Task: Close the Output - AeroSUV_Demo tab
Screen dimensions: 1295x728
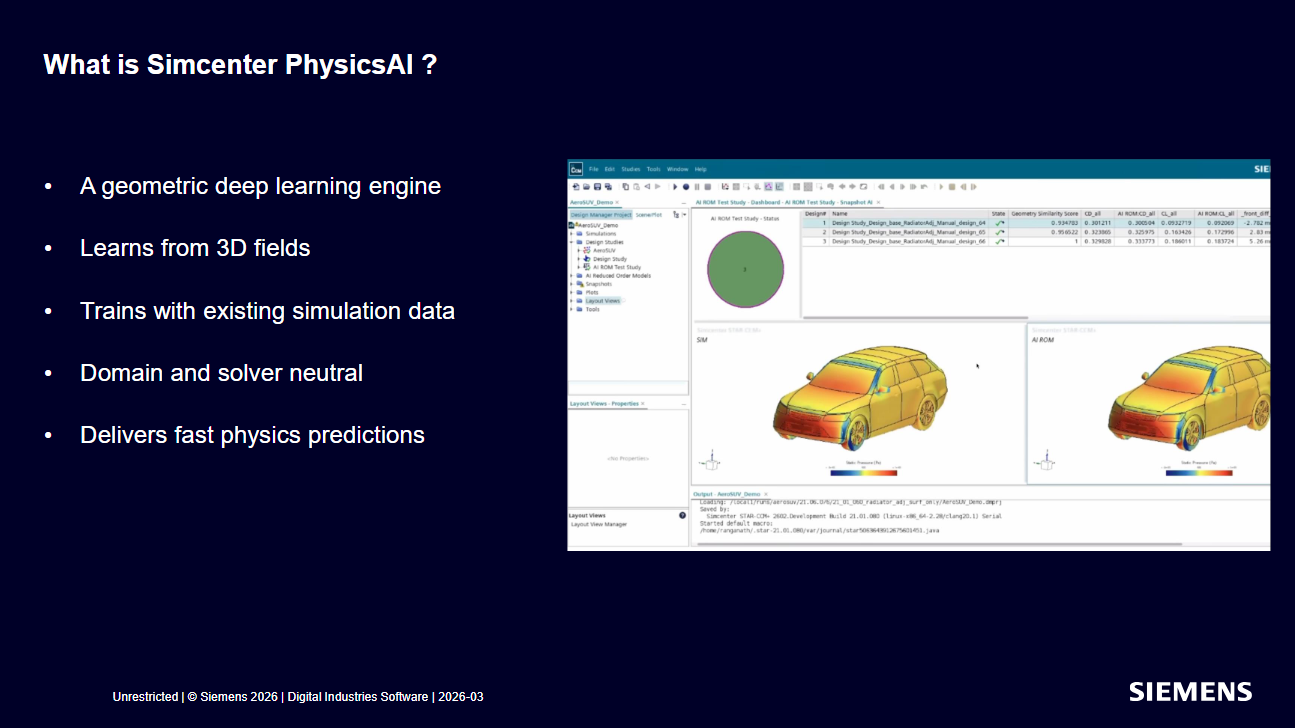Action: click(x=768, y=494)
